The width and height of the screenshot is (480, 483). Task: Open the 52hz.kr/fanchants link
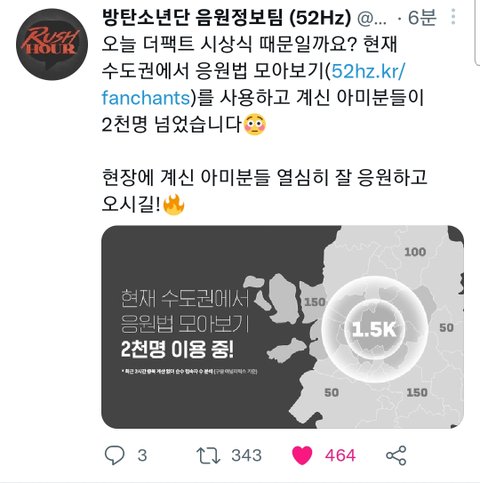[x=253, y=84]
